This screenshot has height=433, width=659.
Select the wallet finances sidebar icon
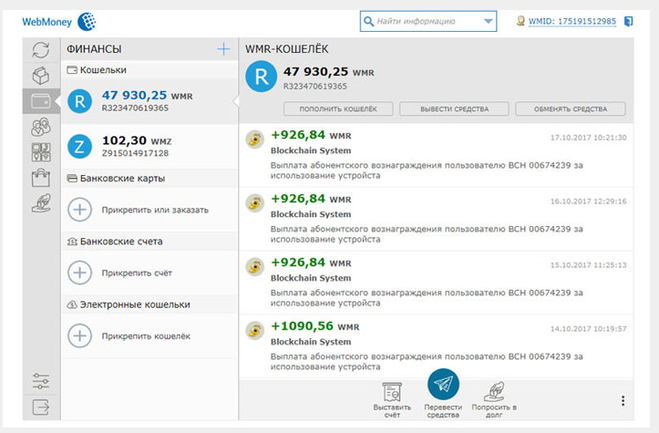point(41,101)
